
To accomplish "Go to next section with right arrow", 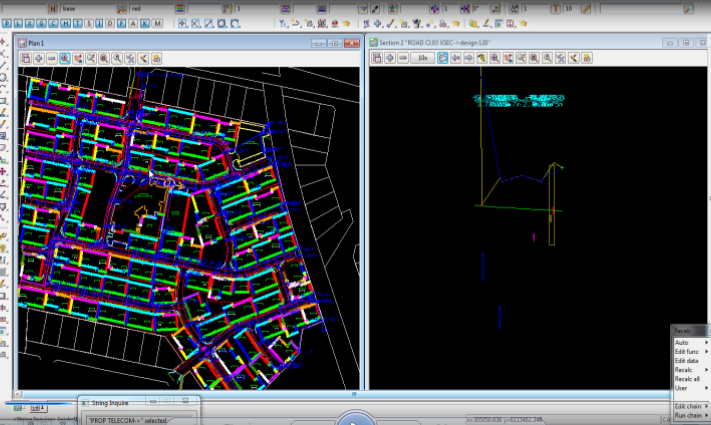I will (x=468, y=58).
